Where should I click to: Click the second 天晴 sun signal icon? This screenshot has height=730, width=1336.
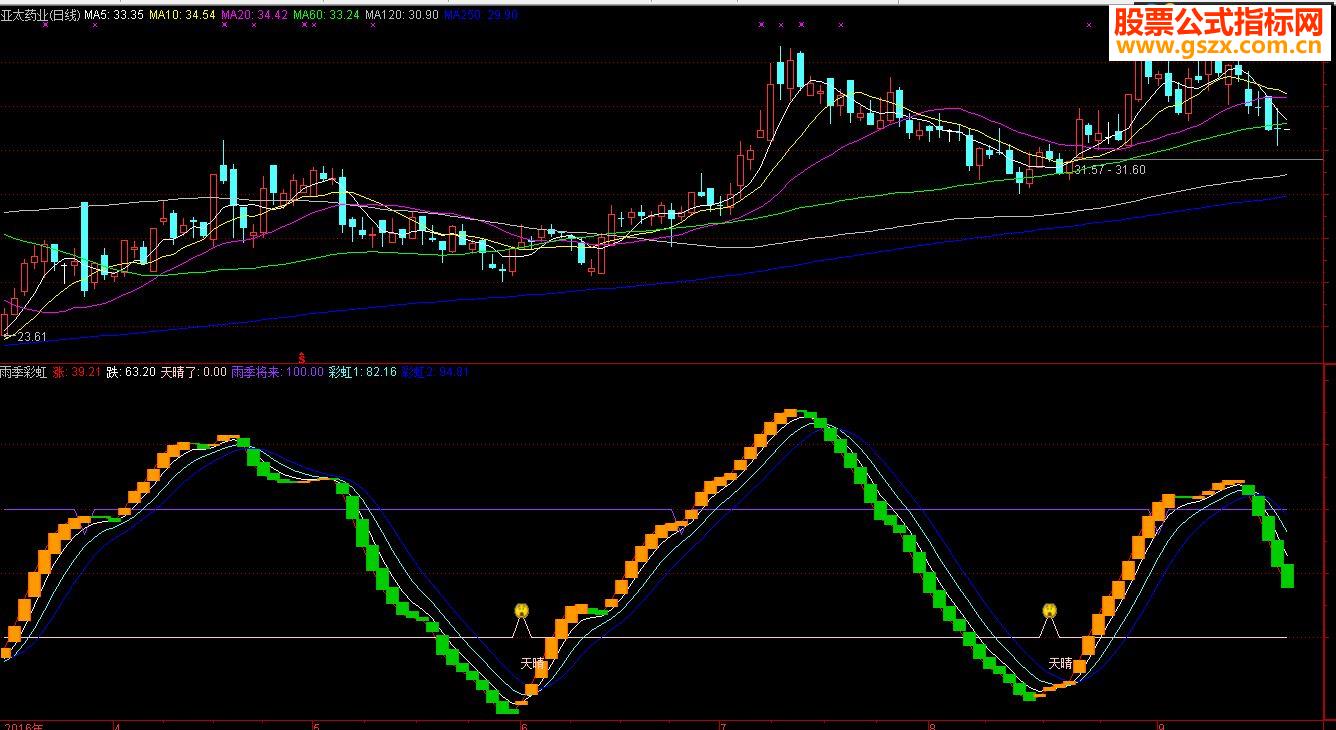pyautogui.click(x=1049, y=610)
